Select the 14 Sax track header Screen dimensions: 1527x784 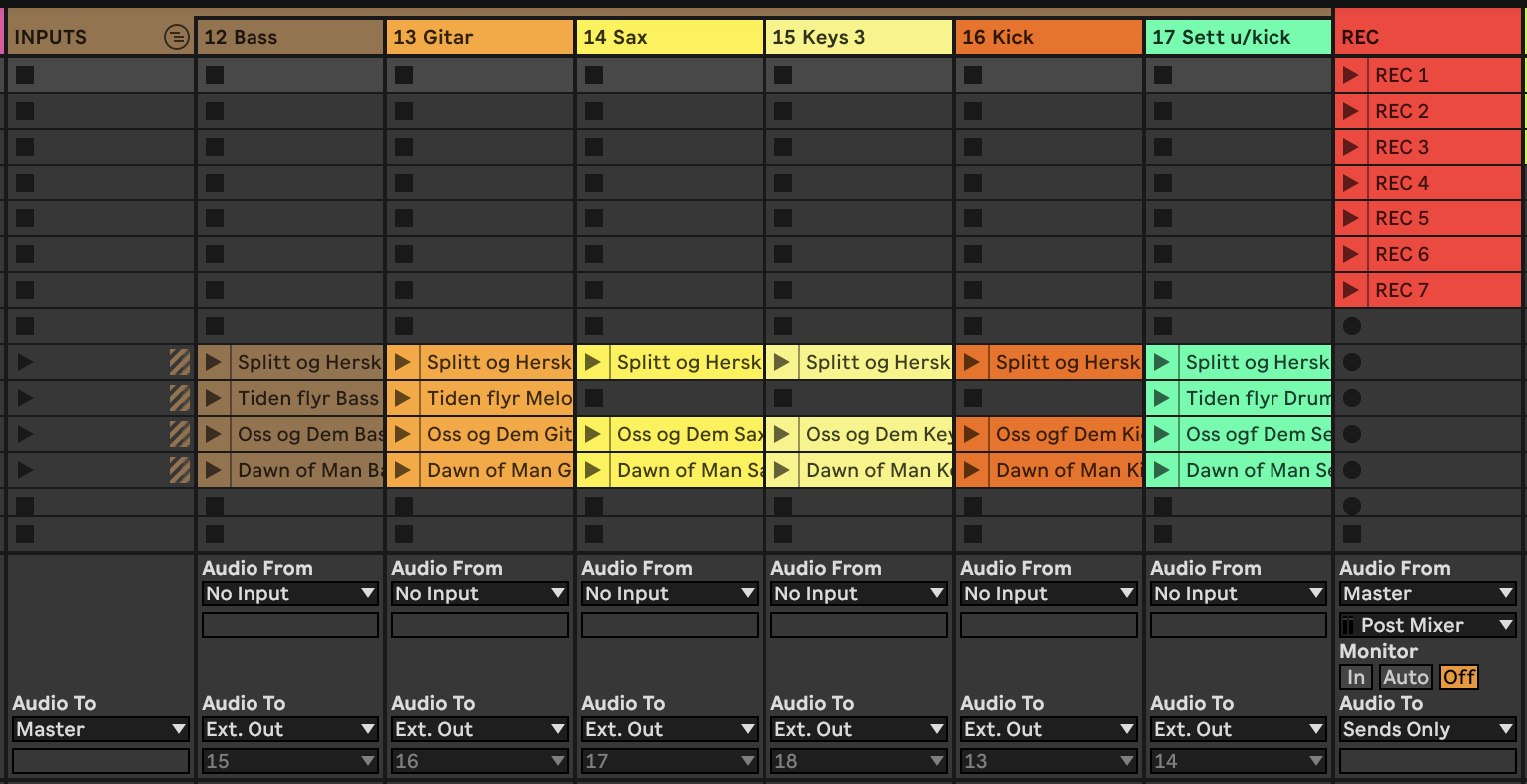(x=669, y=38)
